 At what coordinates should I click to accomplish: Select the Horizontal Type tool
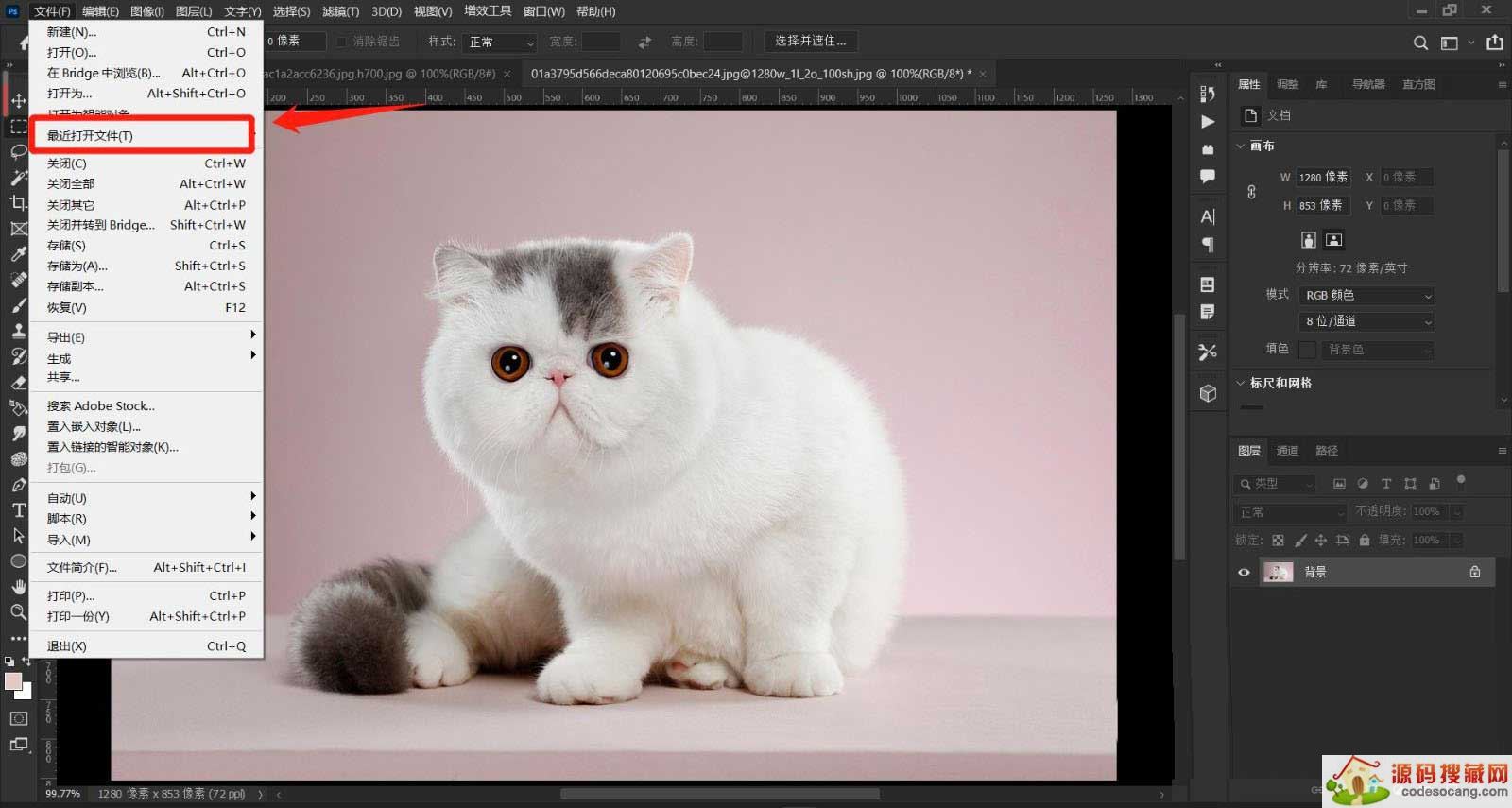(18, 510)
